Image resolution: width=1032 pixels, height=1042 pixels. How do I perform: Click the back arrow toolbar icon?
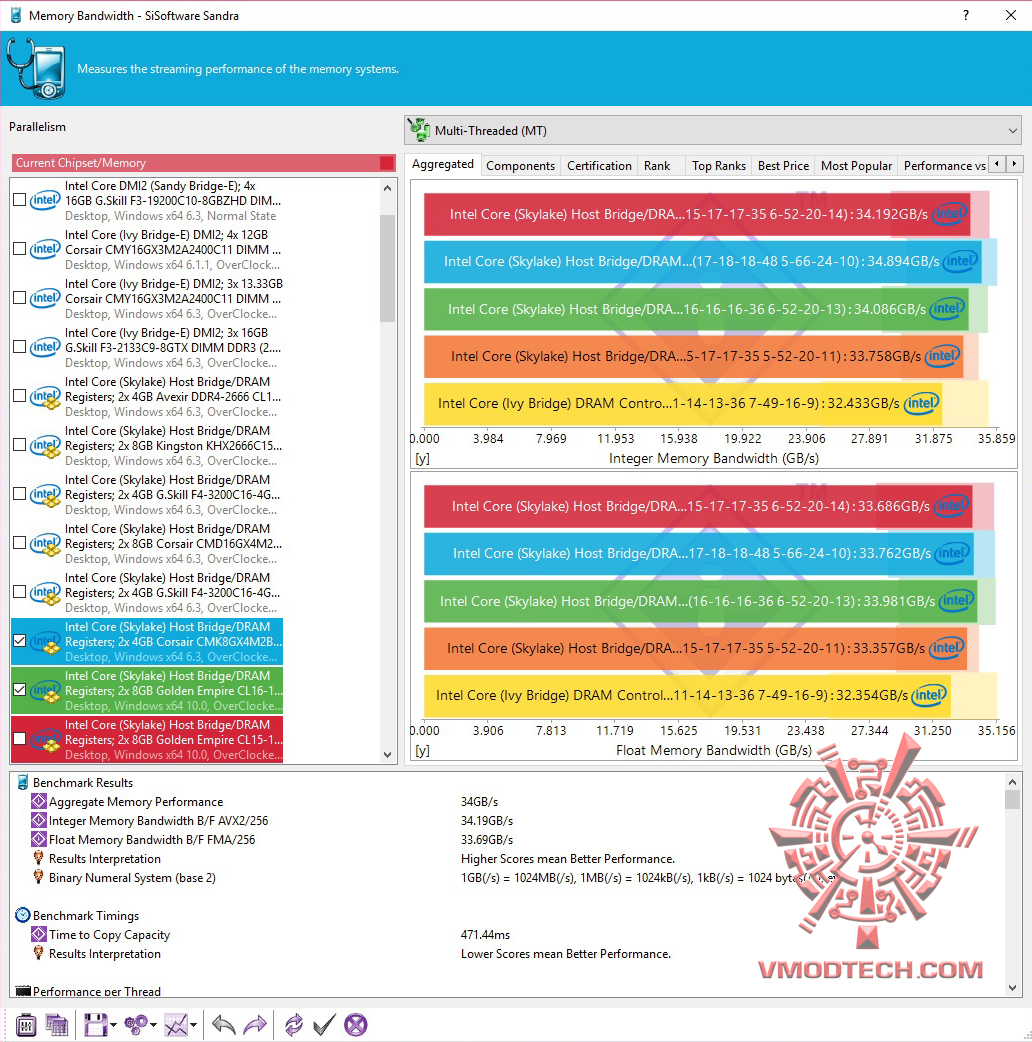point(224,1025)
